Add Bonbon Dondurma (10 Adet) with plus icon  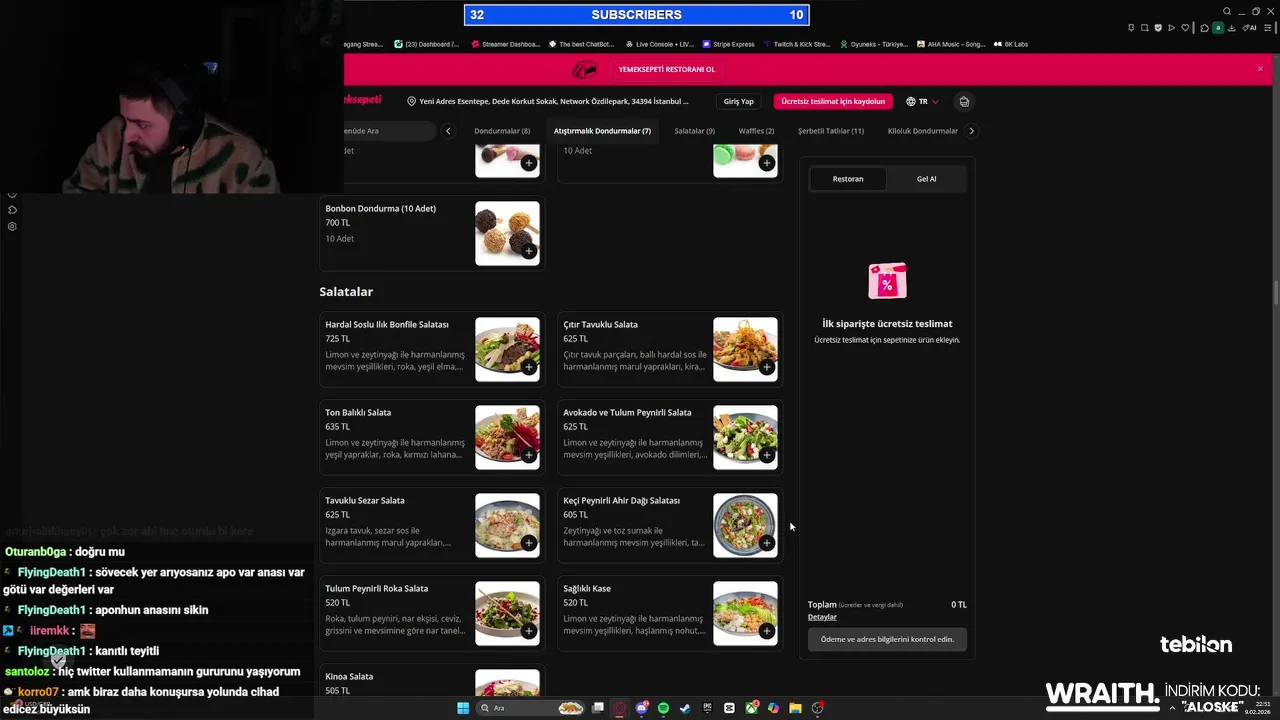(x=529, y=251)
